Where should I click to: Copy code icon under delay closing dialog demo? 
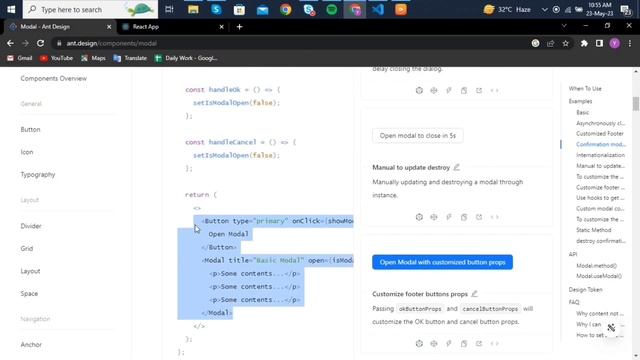[x=464, y=91]
